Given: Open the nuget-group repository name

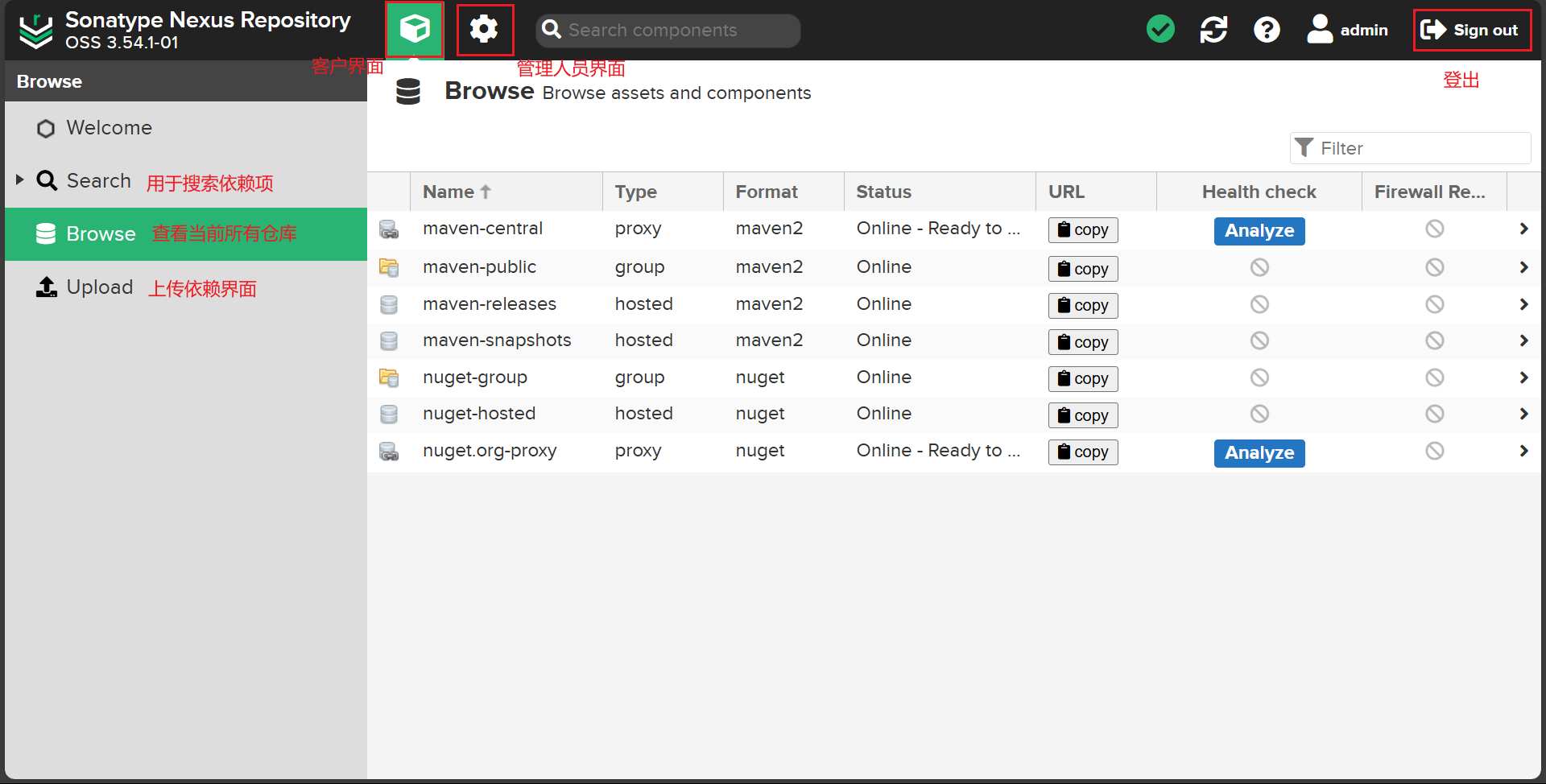Looking at the screenshot, I should 475,378.
